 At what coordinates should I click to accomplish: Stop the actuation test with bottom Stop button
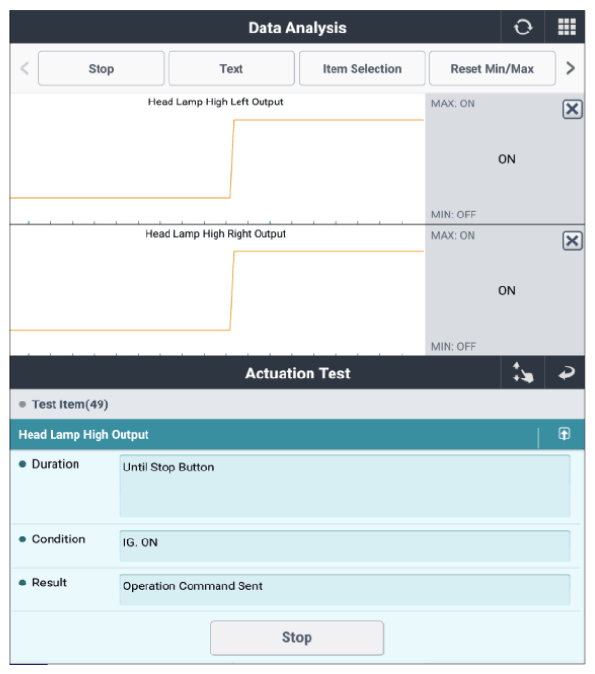[297, 637]
